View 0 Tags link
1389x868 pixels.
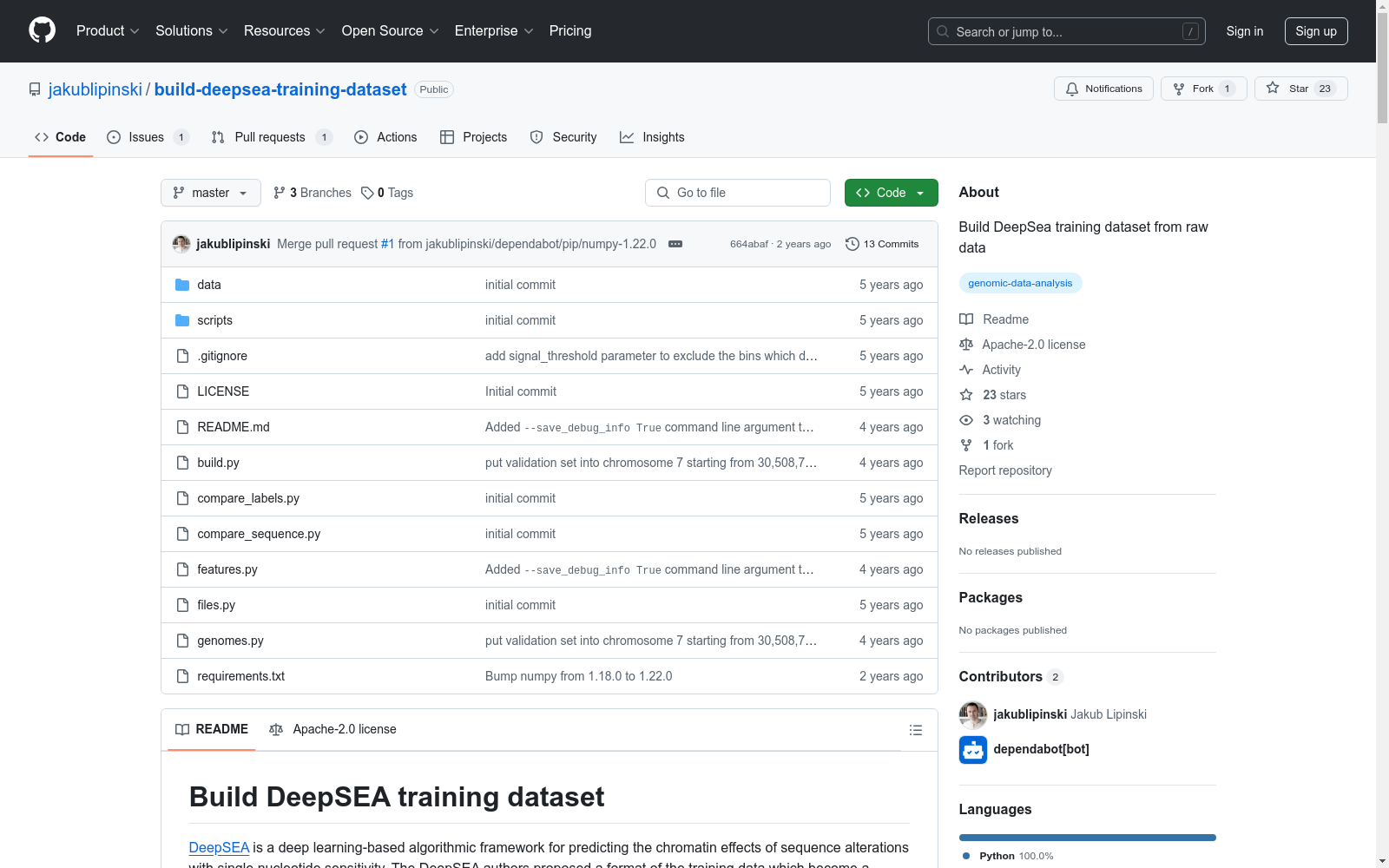(387, 193)
